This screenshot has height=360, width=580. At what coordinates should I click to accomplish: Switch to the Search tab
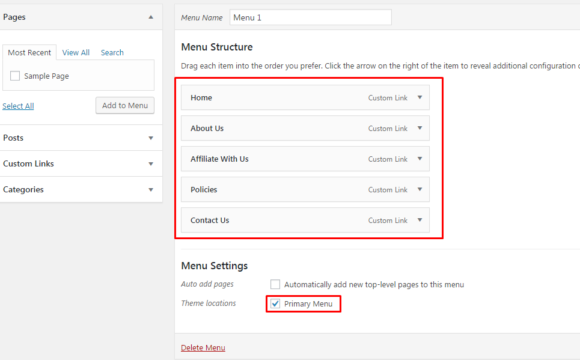[112, 53]
